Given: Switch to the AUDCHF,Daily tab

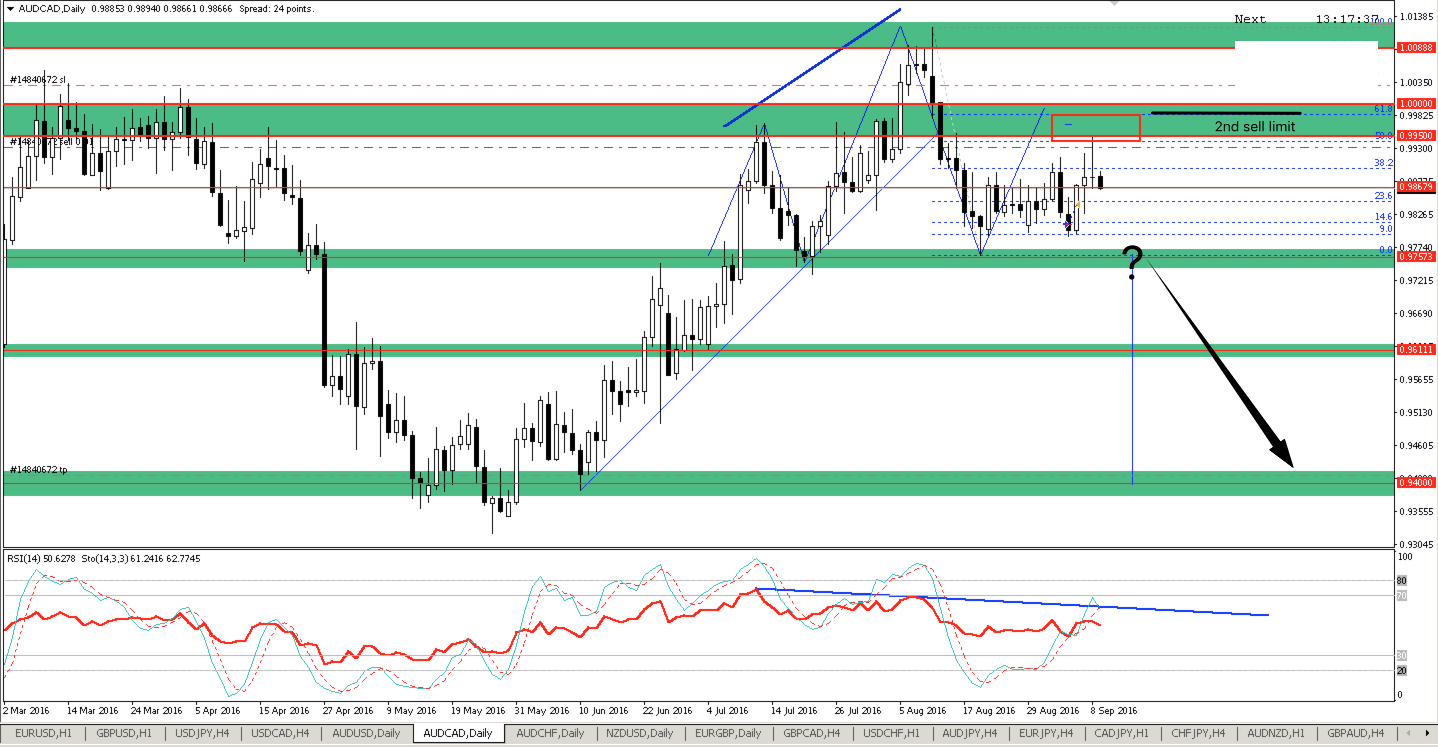Looking at the screenshot, I should click(x=550, y=733).
